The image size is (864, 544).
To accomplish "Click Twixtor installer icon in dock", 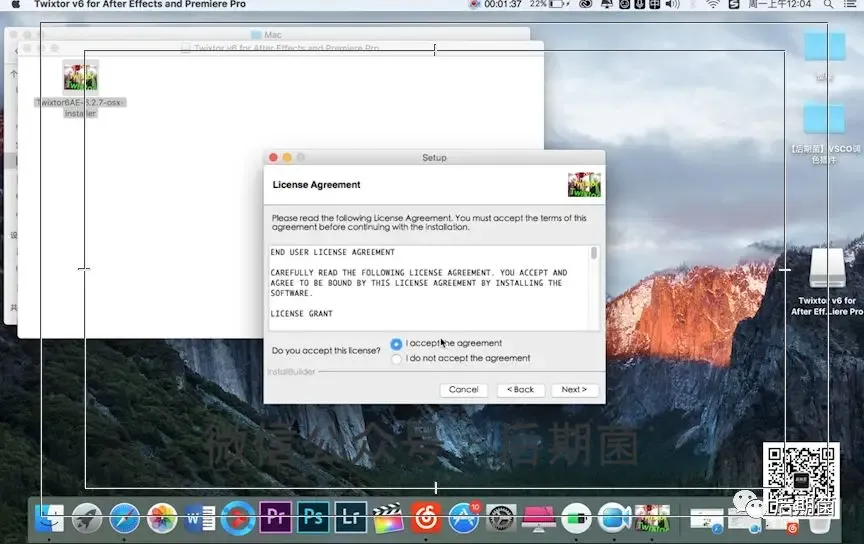I will pos(652,518).
